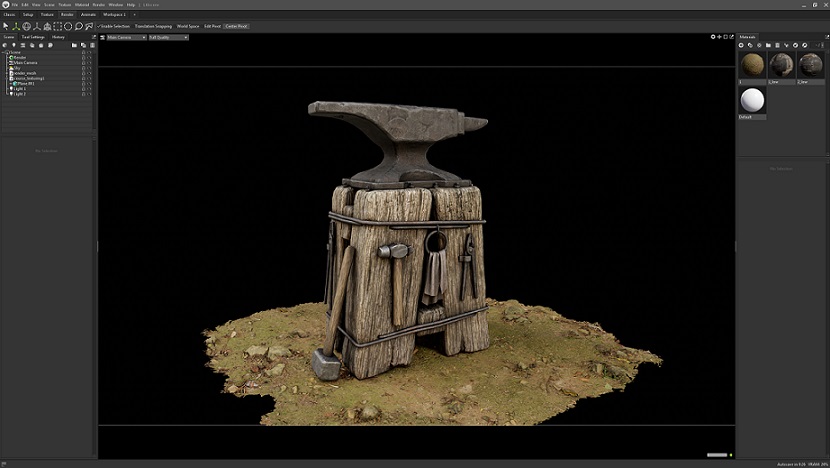Activate the green Translate gizmo tool
Viewport: 830px width, 468px height.
click(16, 26)
